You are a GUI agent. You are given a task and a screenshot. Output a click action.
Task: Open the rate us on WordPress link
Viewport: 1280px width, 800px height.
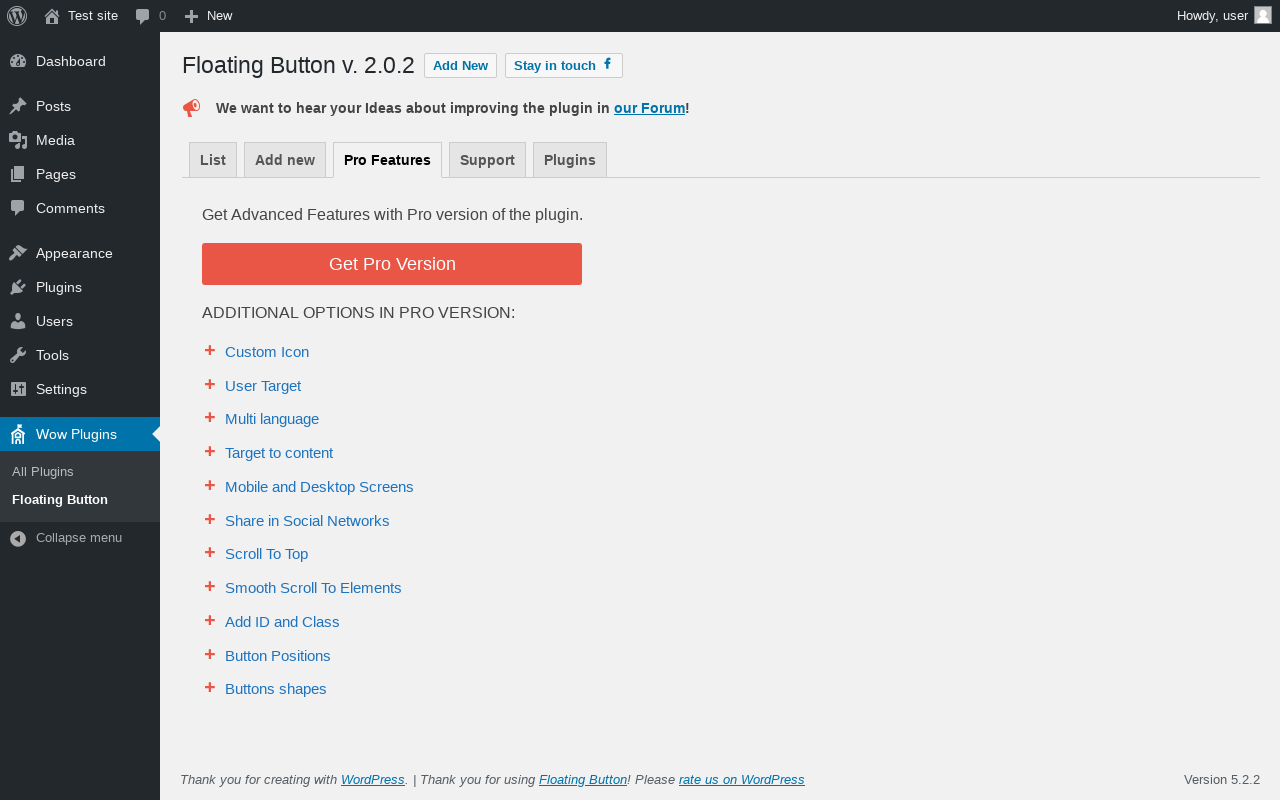[x=741, y=780]
